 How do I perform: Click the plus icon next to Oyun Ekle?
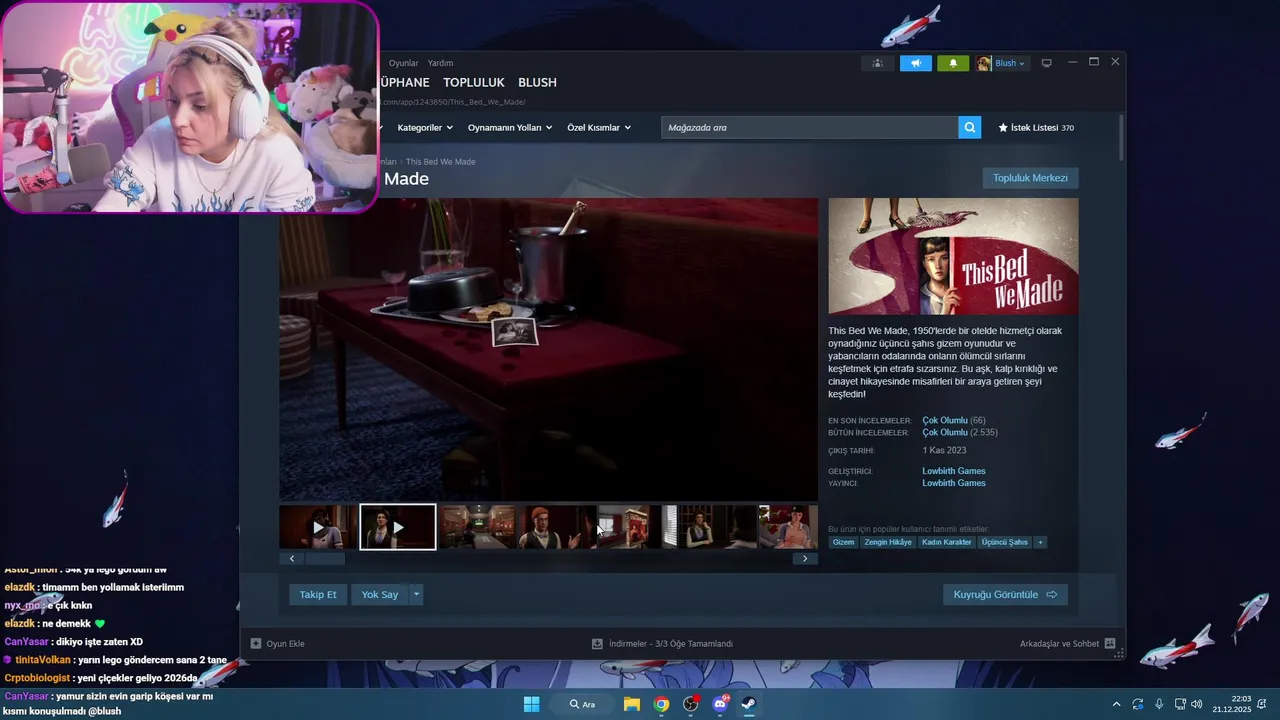[256, 644]
